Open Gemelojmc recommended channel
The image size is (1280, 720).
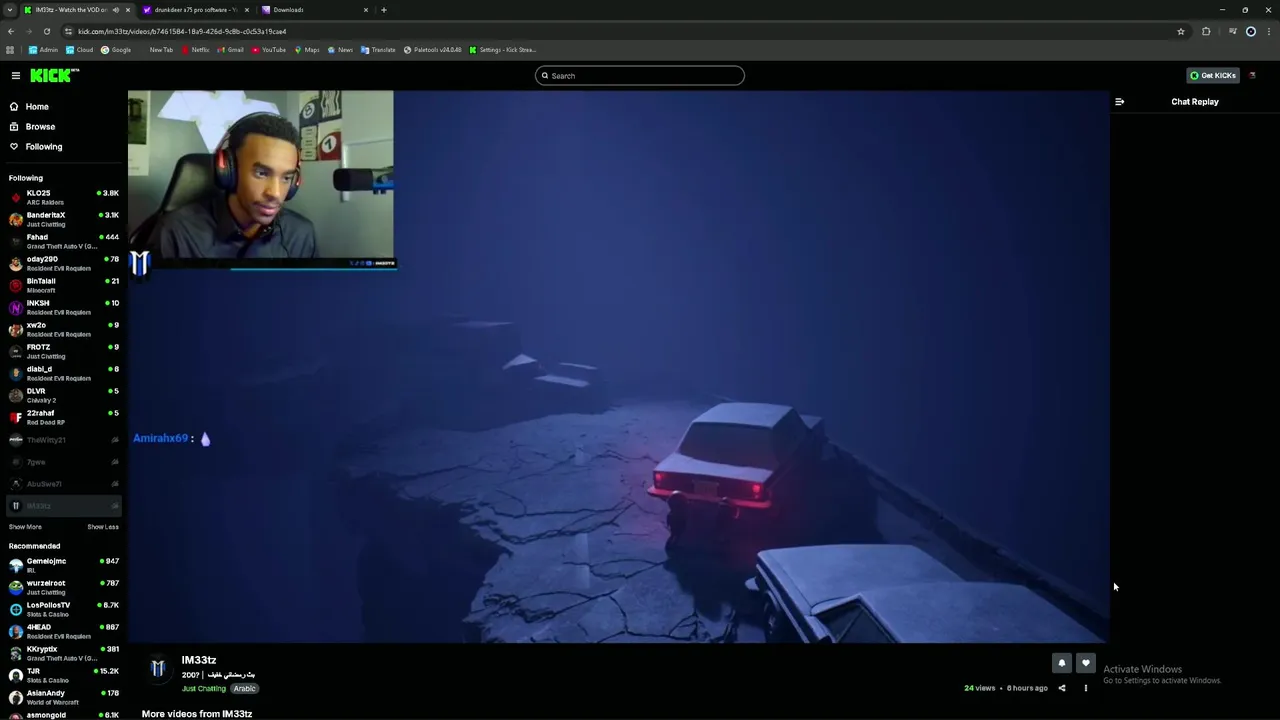coord(64,565)
